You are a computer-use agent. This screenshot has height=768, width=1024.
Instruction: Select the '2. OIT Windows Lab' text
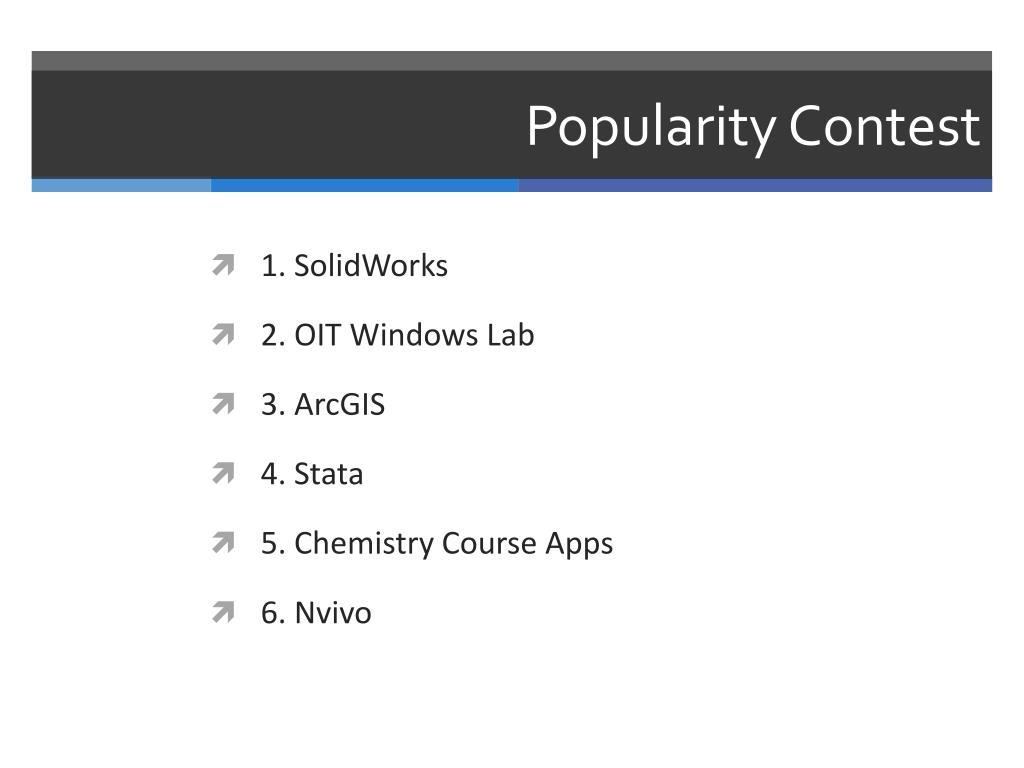(x=398, y=335)
